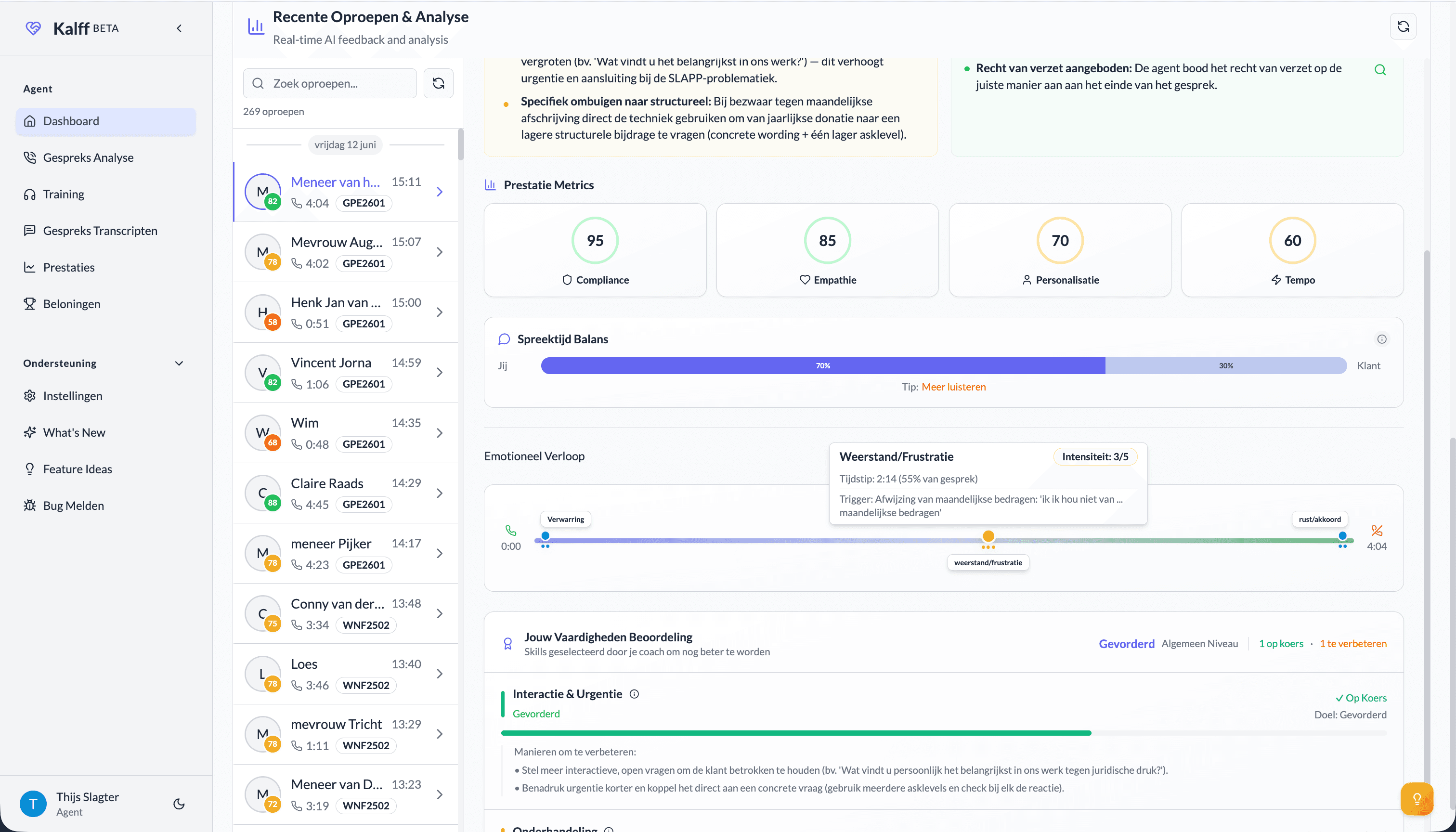Click the Empathie heart icon
This screenshot has height=832, width=1456.
(x=805, y=280)
